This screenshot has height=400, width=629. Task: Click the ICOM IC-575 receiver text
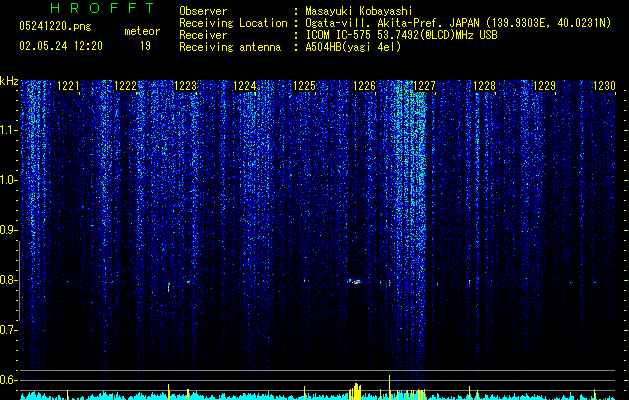point(401,35)
